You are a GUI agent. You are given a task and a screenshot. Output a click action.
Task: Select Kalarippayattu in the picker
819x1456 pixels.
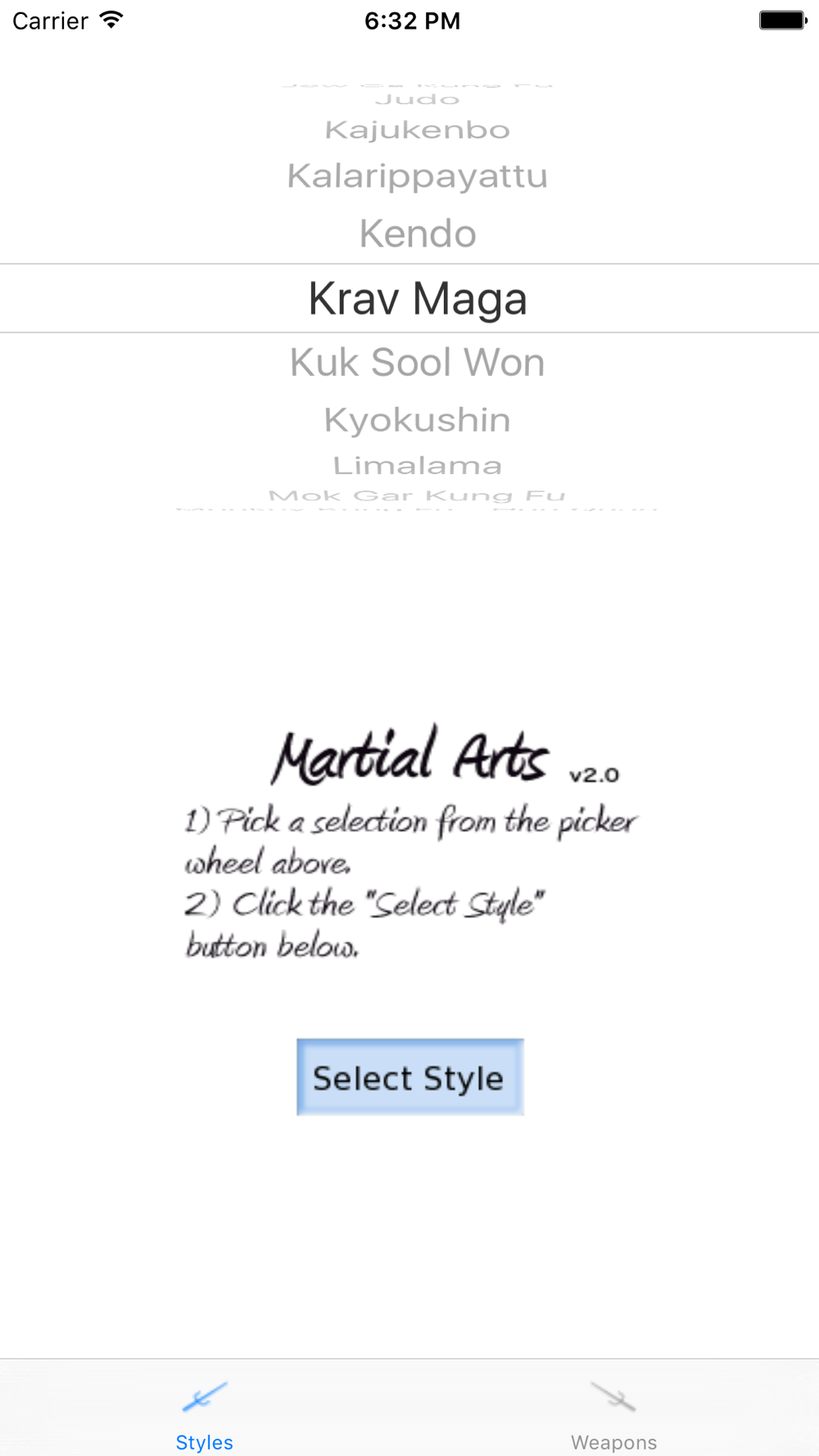(418, 176)
